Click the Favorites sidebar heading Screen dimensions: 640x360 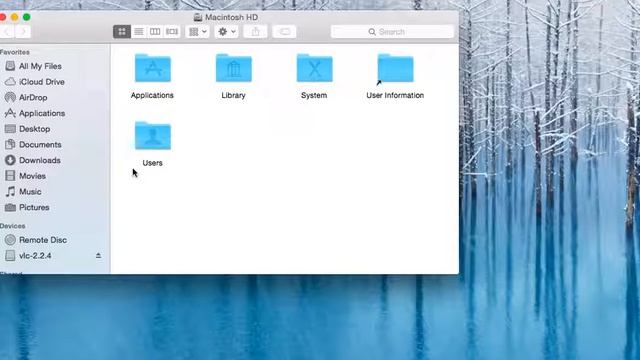(14, 52)
